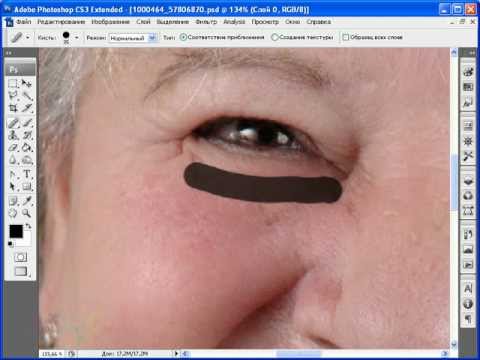Open the Слой menu
The image size is (480, 360).
[x=143, y=22]
